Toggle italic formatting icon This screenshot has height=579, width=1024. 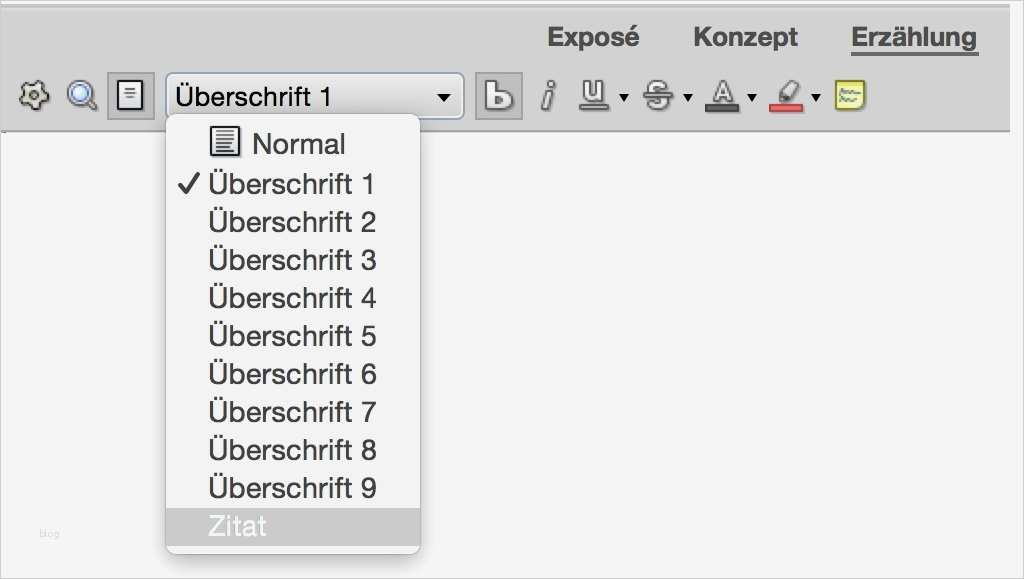(547, 96)
